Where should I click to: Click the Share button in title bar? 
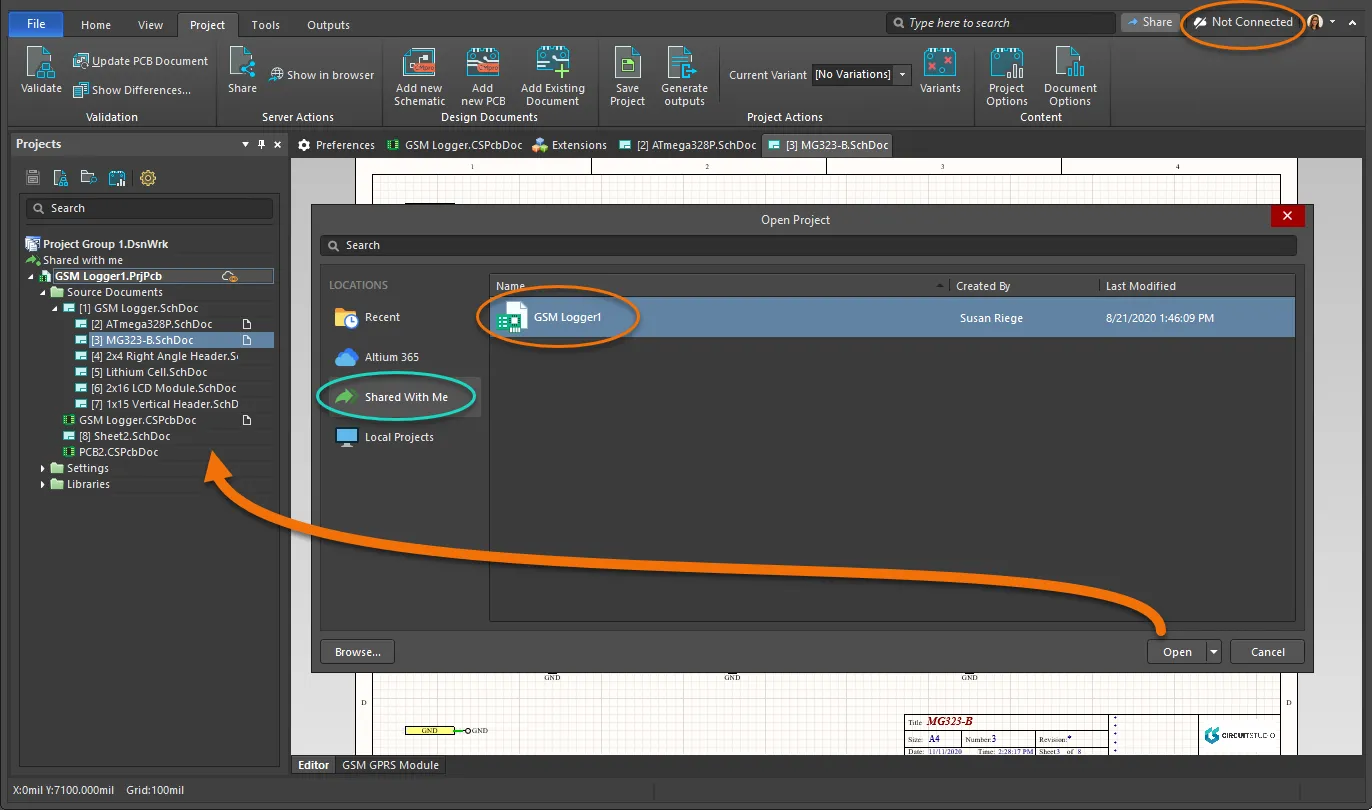[x=1149, y=22]
